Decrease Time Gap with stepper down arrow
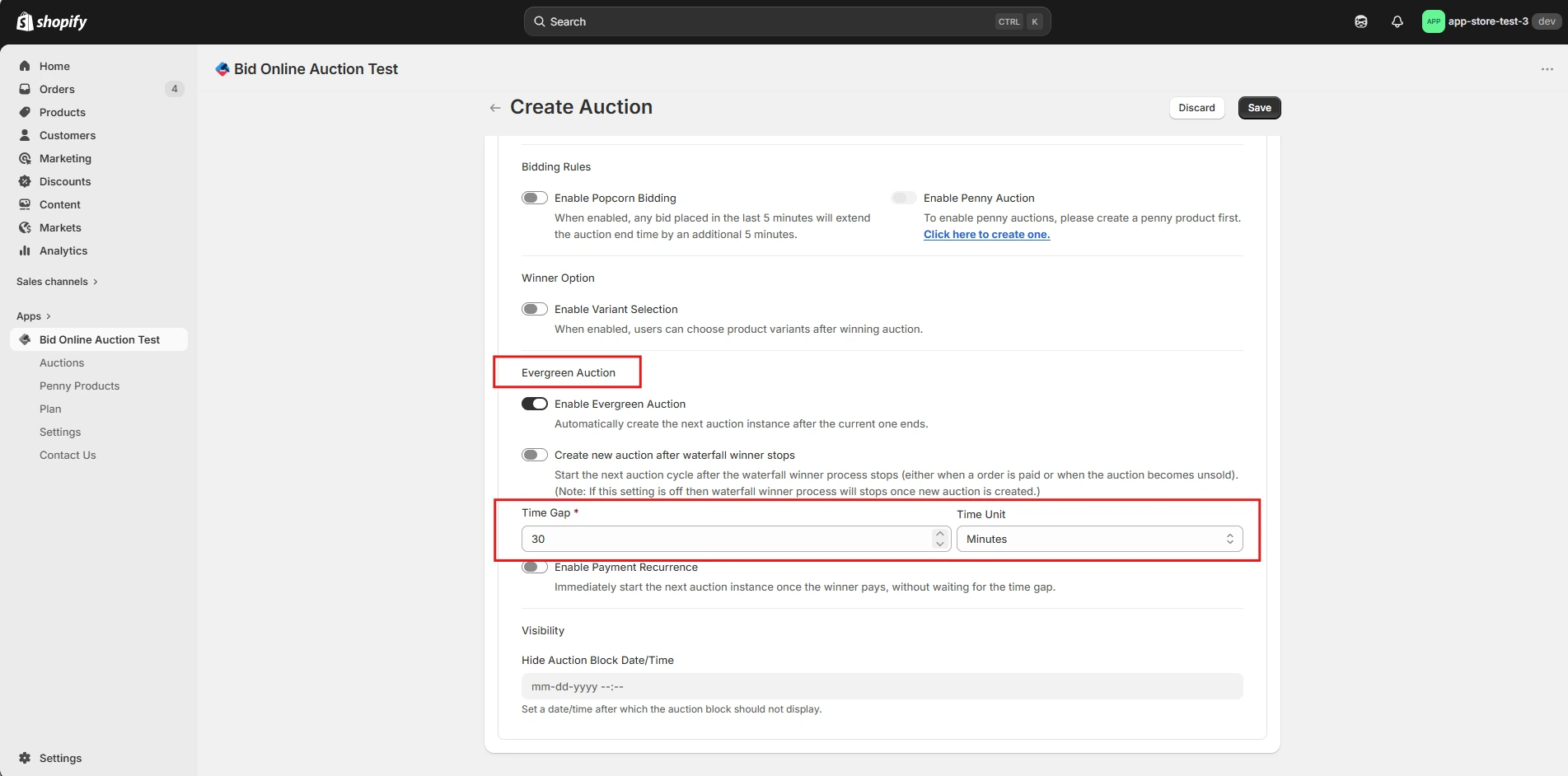This screenshot has width=1568, height=776. 940,544
